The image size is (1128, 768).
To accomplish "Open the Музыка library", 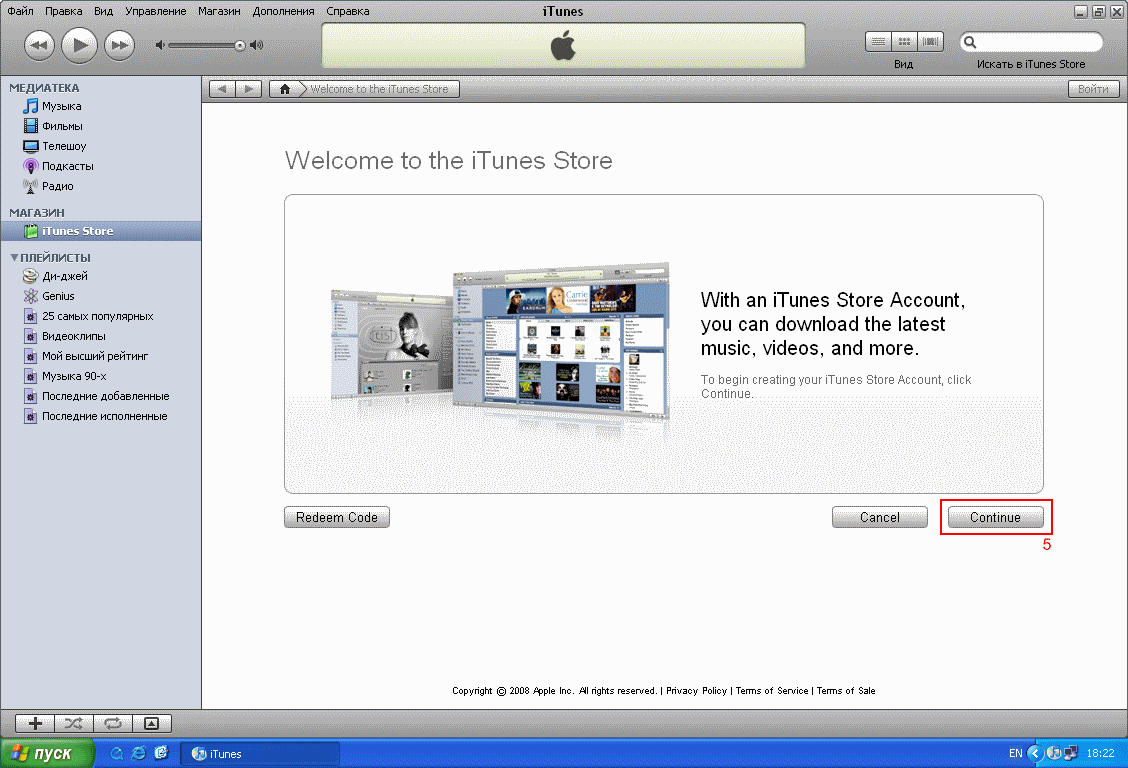I will (61, 106).
